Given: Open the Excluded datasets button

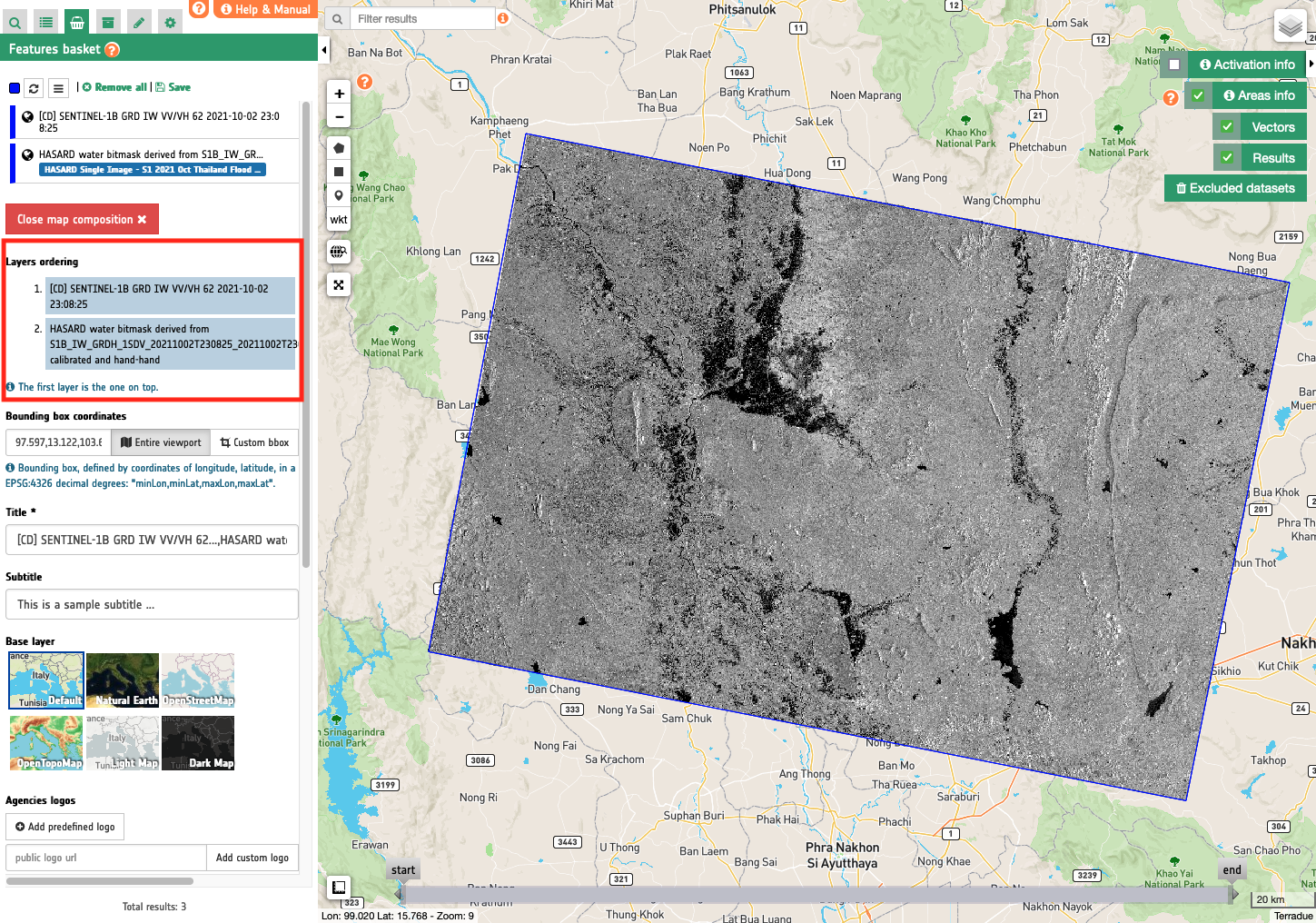Looking at the screenshot, I should click(1235, 188).
